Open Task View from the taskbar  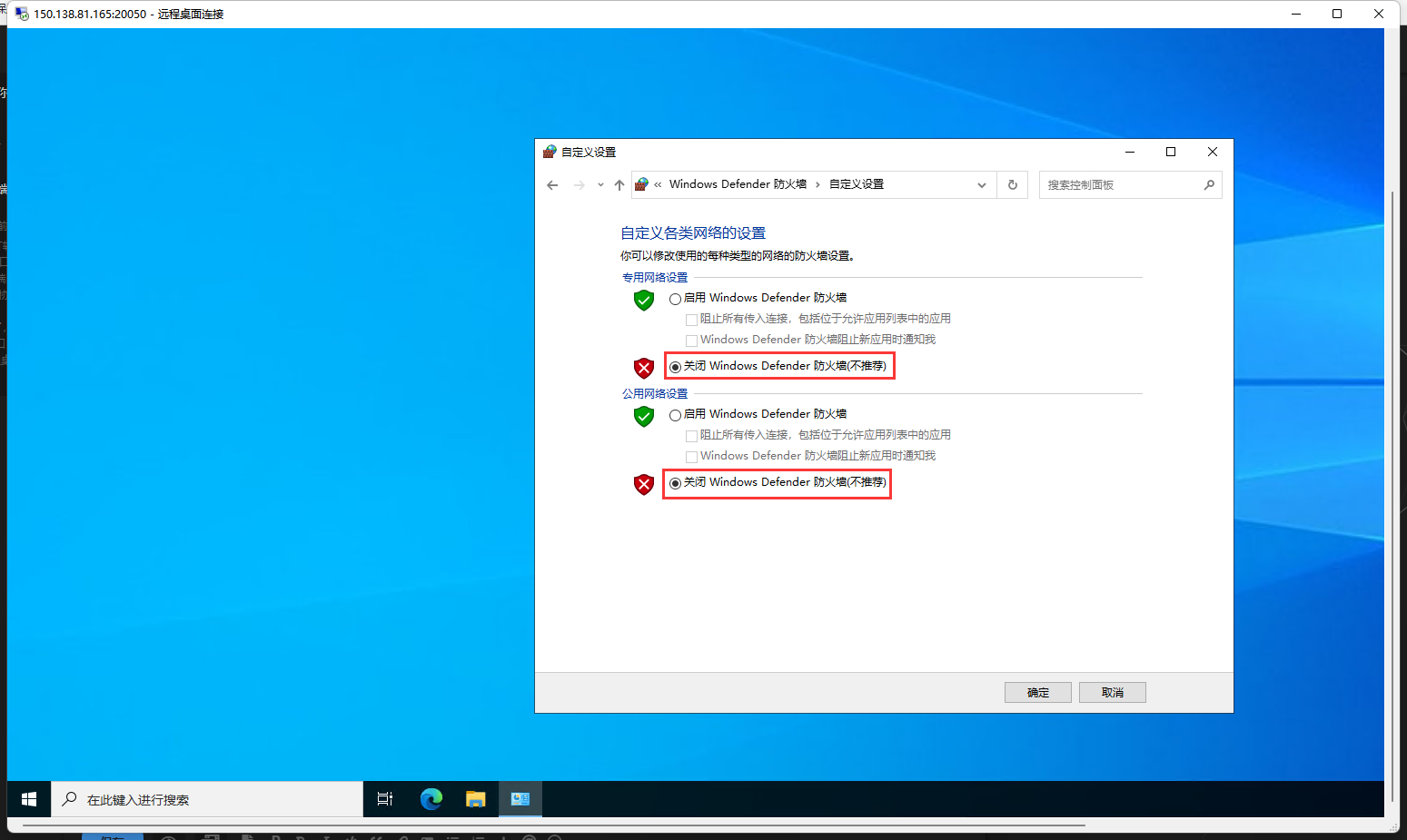385,799
